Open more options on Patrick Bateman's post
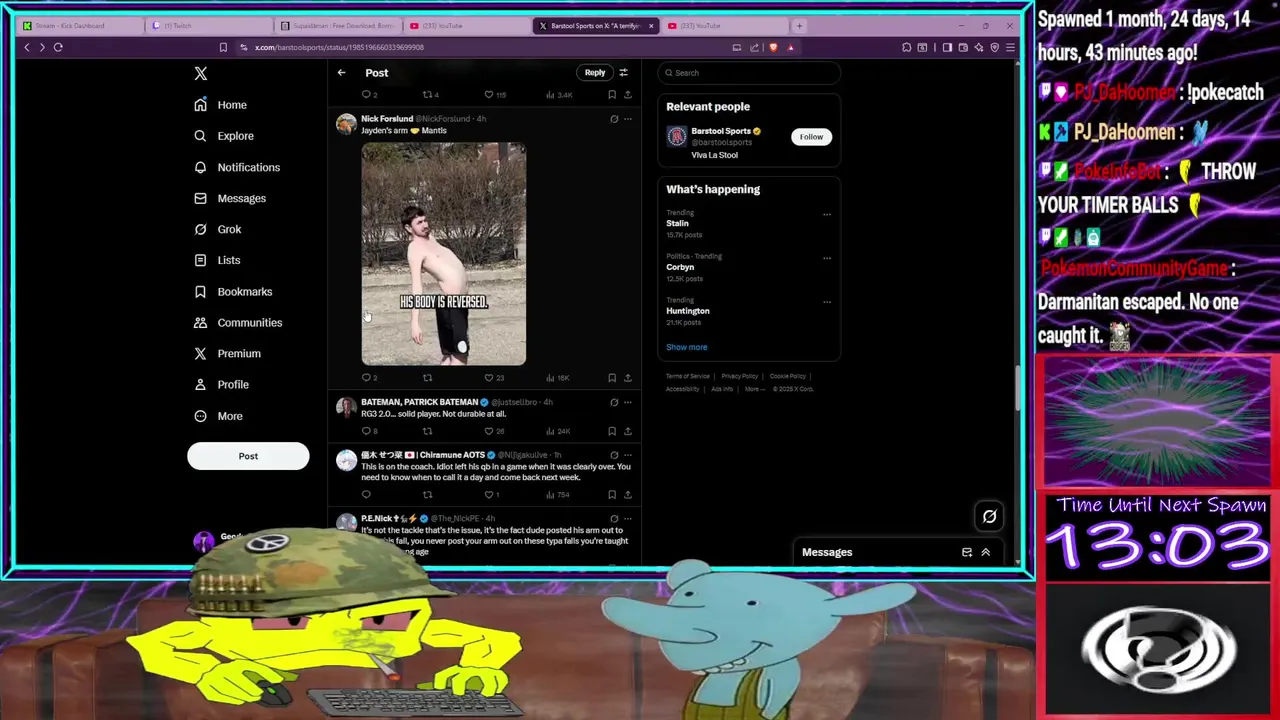1280x720 pixels. point(627,402)
